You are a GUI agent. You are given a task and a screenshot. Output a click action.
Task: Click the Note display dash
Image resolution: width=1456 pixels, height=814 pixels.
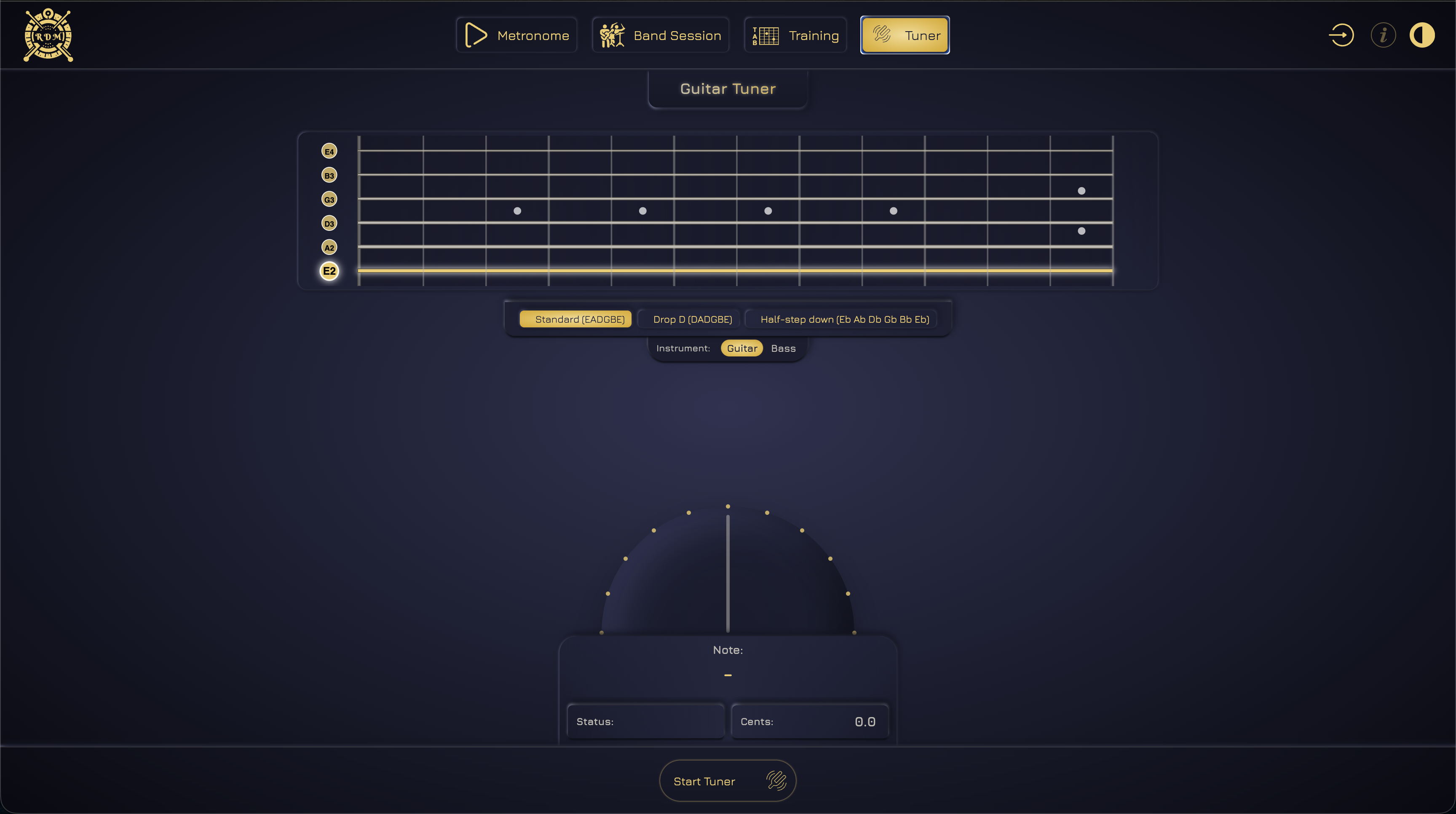(x=728, y=675)
